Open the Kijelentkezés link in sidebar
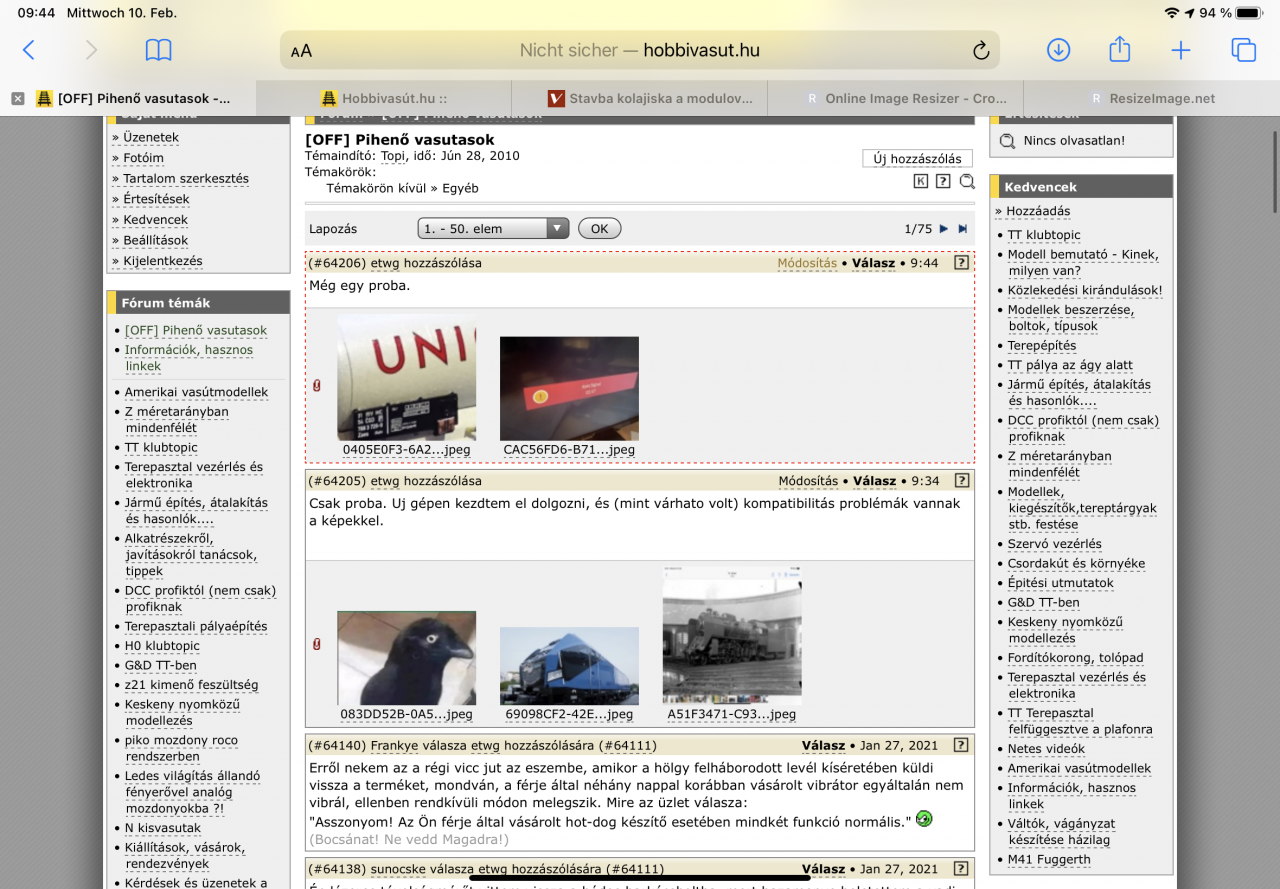1280x889 pixels. [x=162, y=261]
